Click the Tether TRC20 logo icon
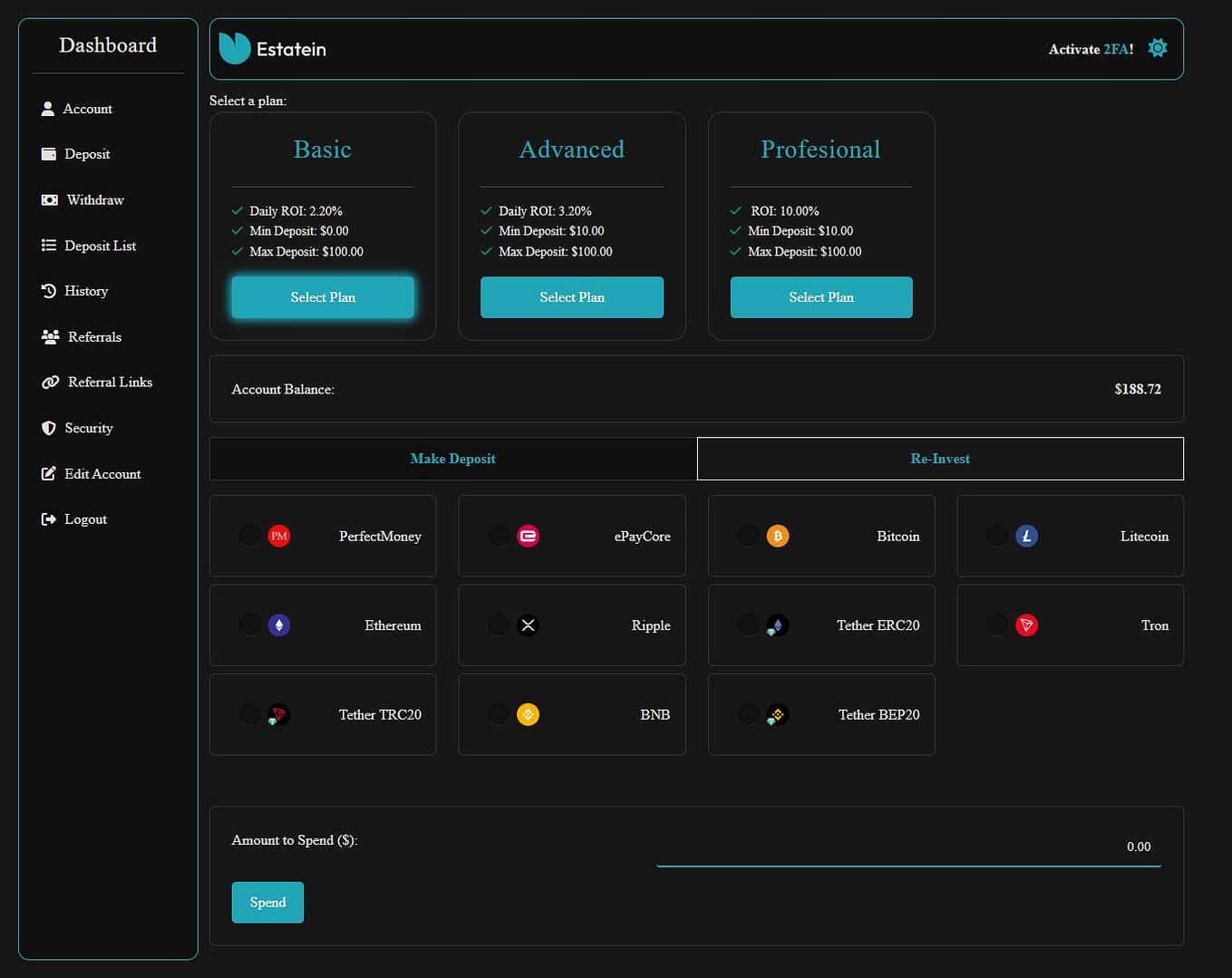The height and width of the screenshot is (978, 1232). pos(278,714)
